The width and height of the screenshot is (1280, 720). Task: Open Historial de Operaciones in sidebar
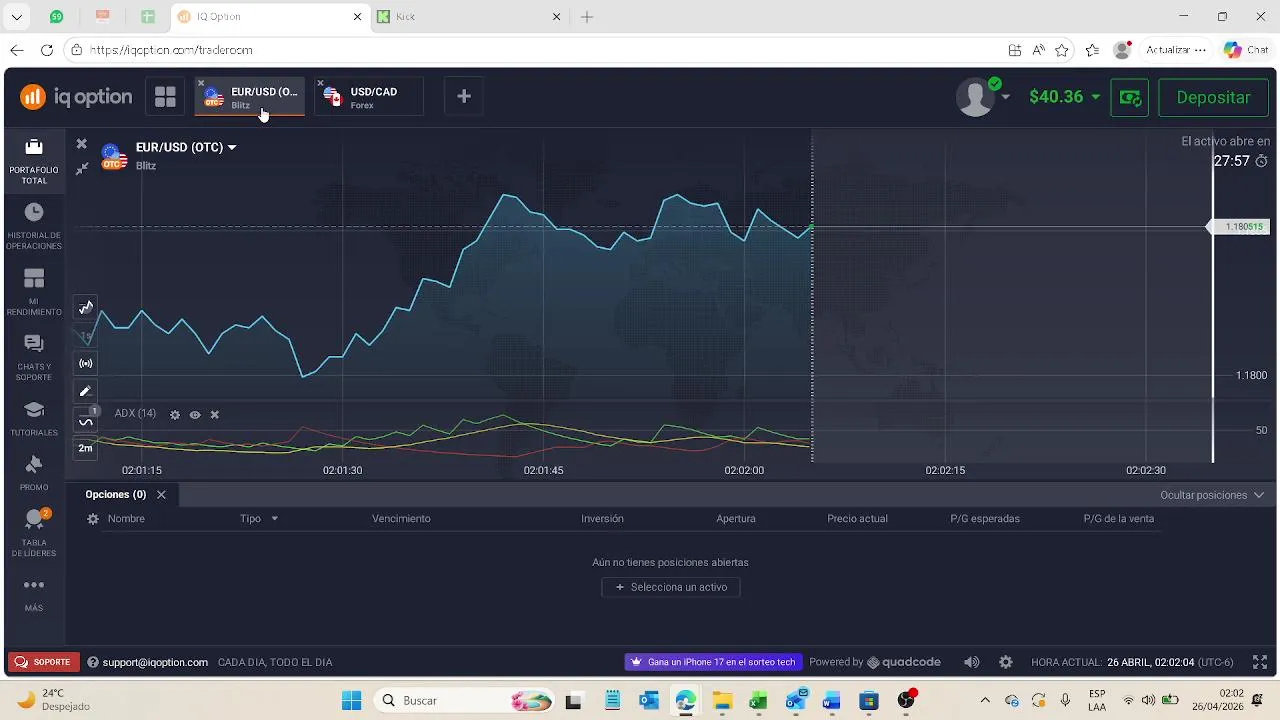(x=34, y=226)
